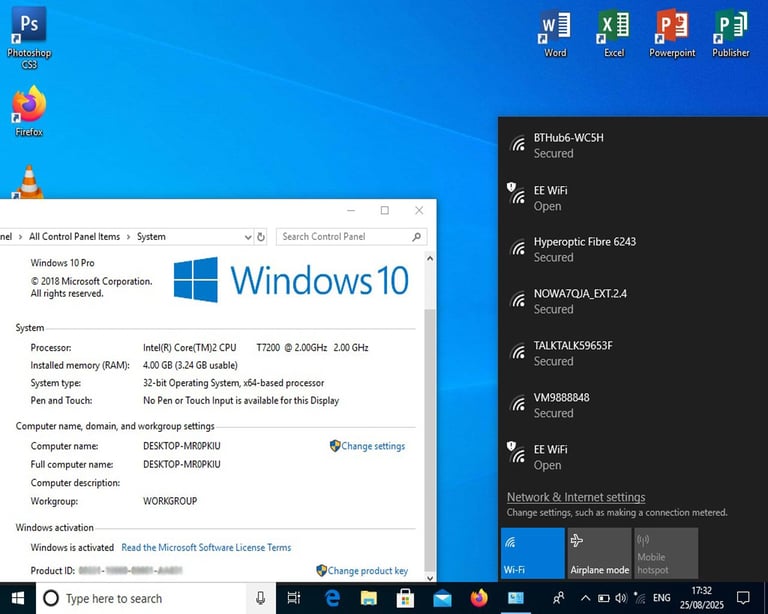Open the People icon in system tray
This screenshot has width=768, height=614.
click(558, 598)
